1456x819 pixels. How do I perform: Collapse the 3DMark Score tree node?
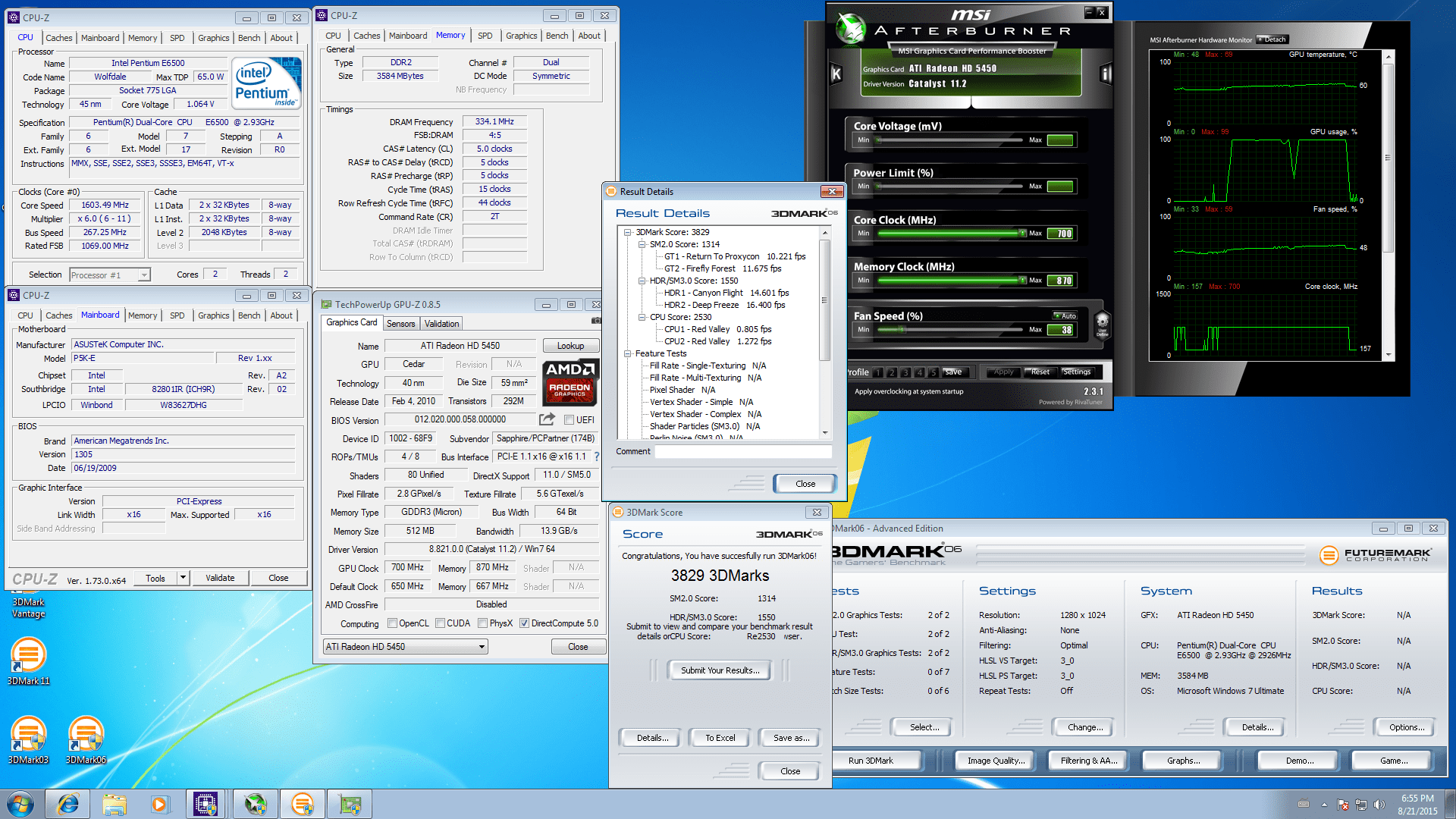627,232
